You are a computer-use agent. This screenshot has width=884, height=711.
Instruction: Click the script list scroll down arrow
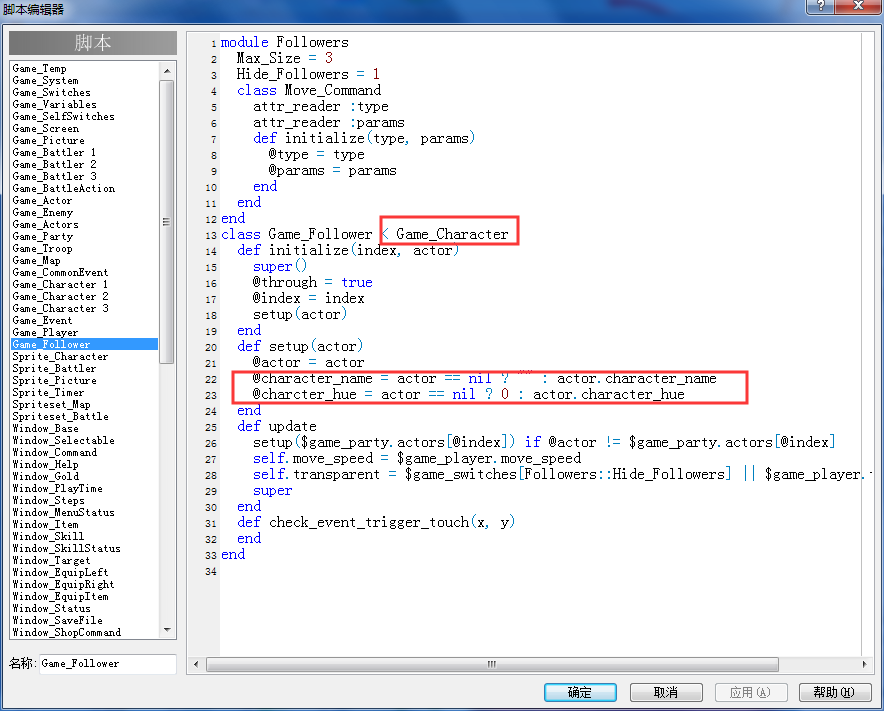pos(167,630)
